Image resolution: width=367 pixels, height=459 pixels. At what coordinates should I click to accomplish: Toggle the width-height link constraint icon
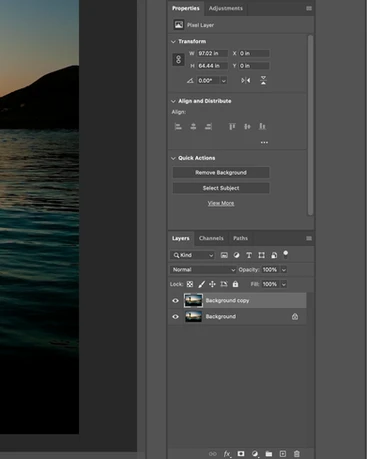pyautogui.click(x=178, y=60)
